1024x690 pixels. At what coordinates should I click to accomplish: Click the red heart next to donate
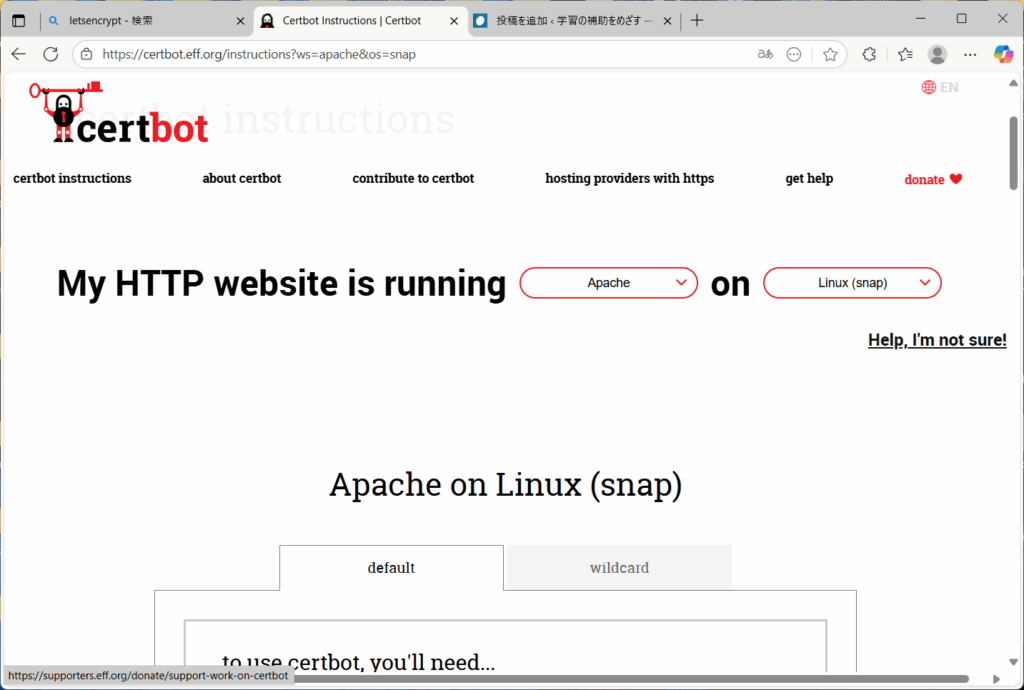click(956, 179)
